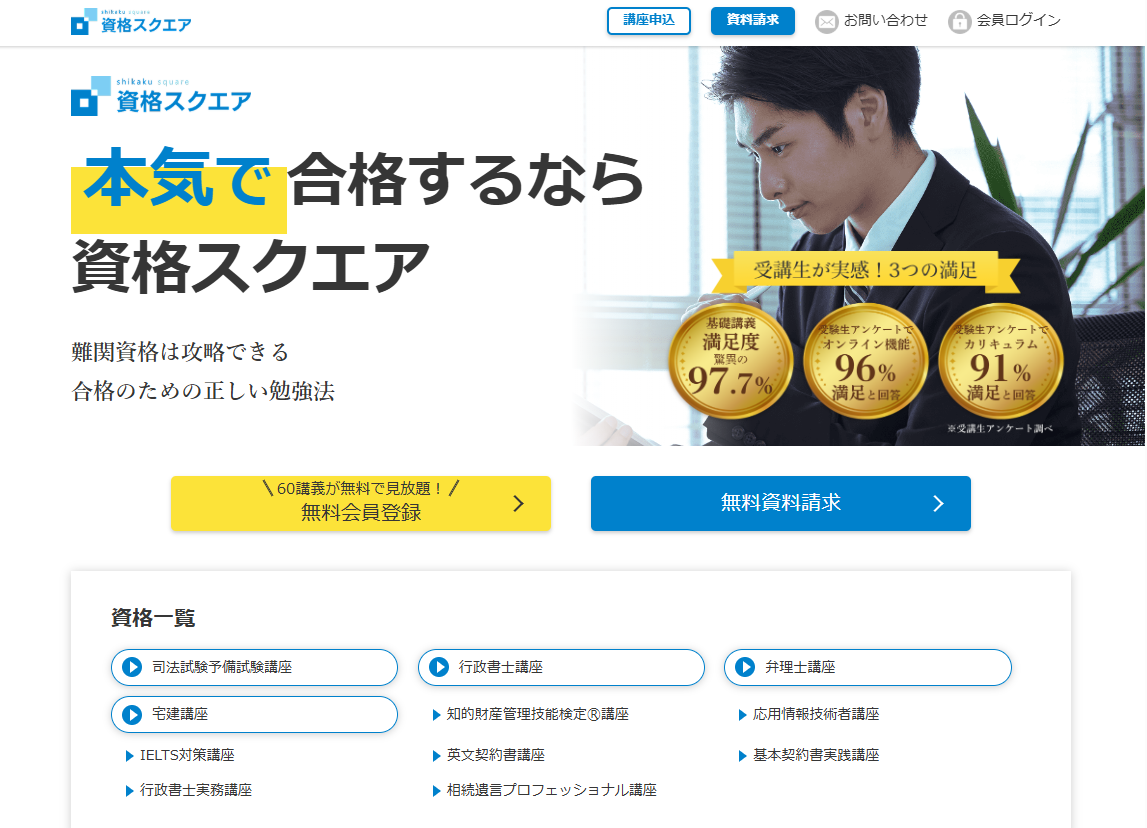
Task: Click the large 資格スクエア logo in the banner
Action: click(x=161, y=96)
